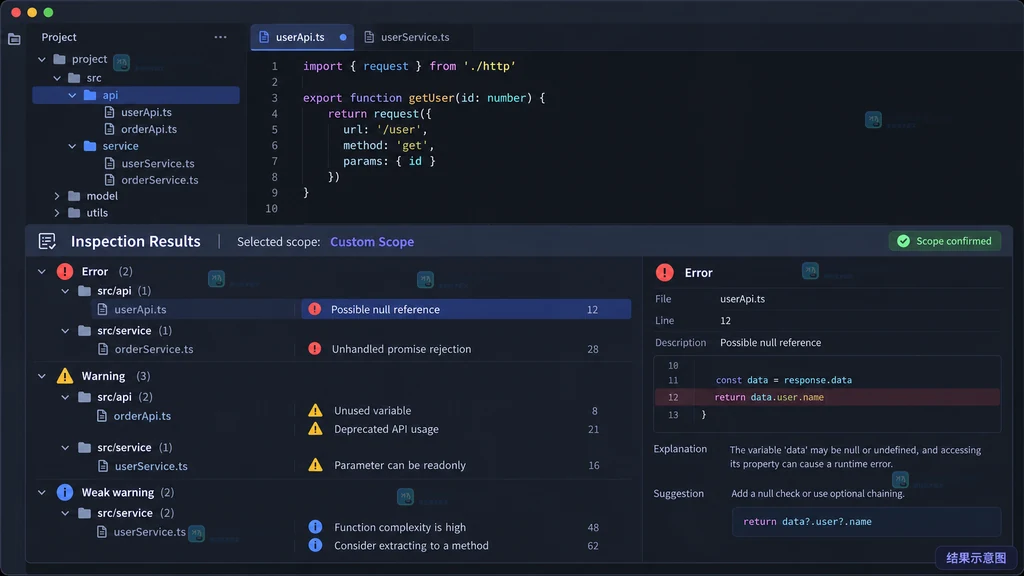1024x576 pixels.
Task: Collapse src/api under Error
Action: point(65,291)
